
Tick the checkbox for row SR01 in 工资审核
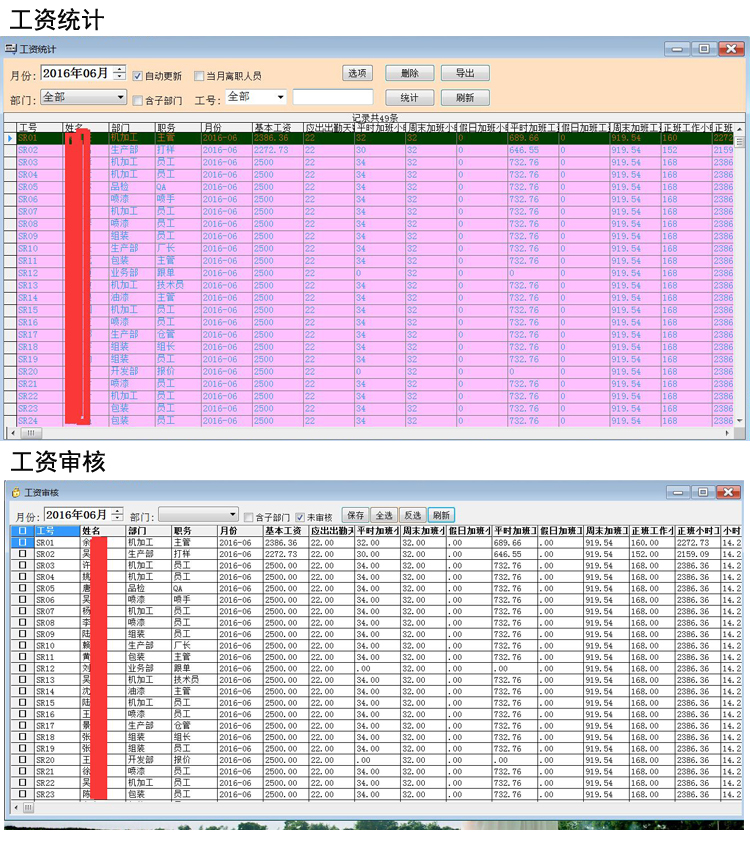tap(23, 542)
